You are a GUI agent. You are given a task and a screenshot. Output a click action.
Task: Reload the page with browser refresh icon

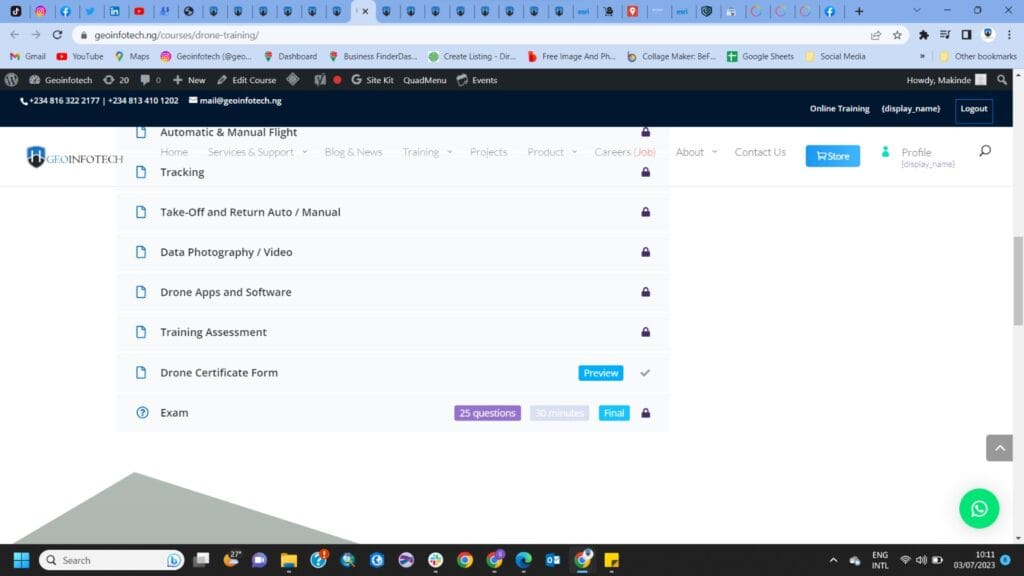[57, 35]
